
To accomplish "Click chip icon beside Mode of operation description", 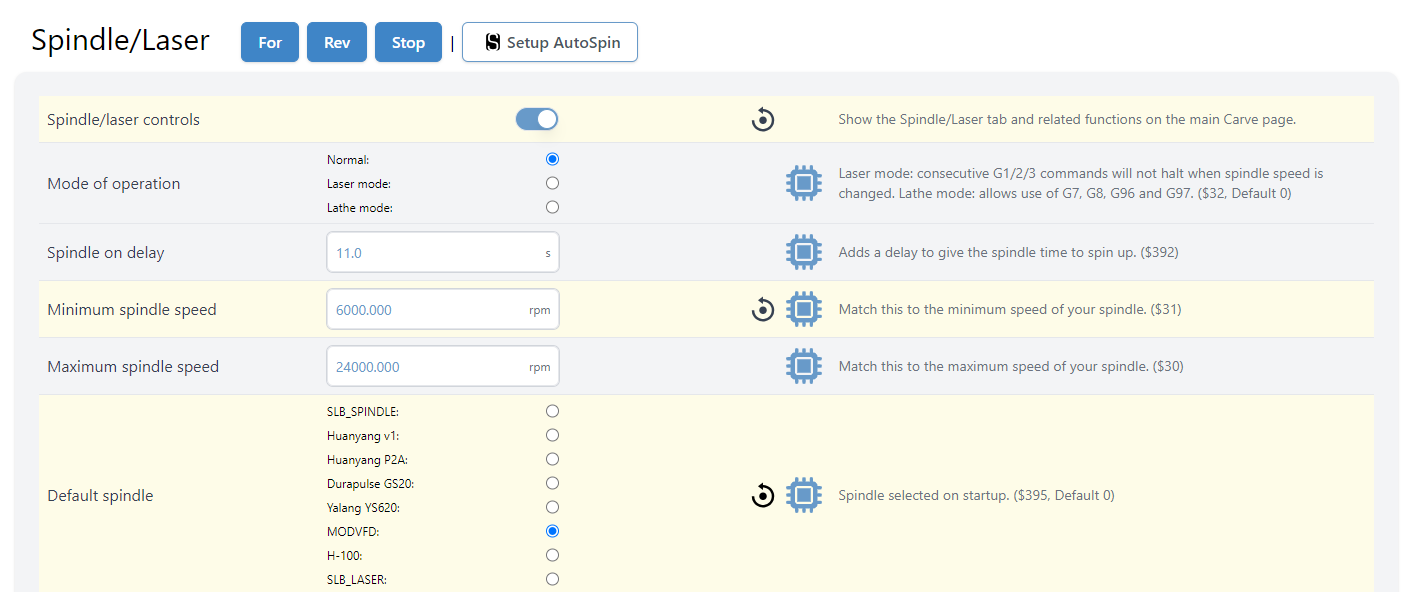I will click(x=803, y=184).
